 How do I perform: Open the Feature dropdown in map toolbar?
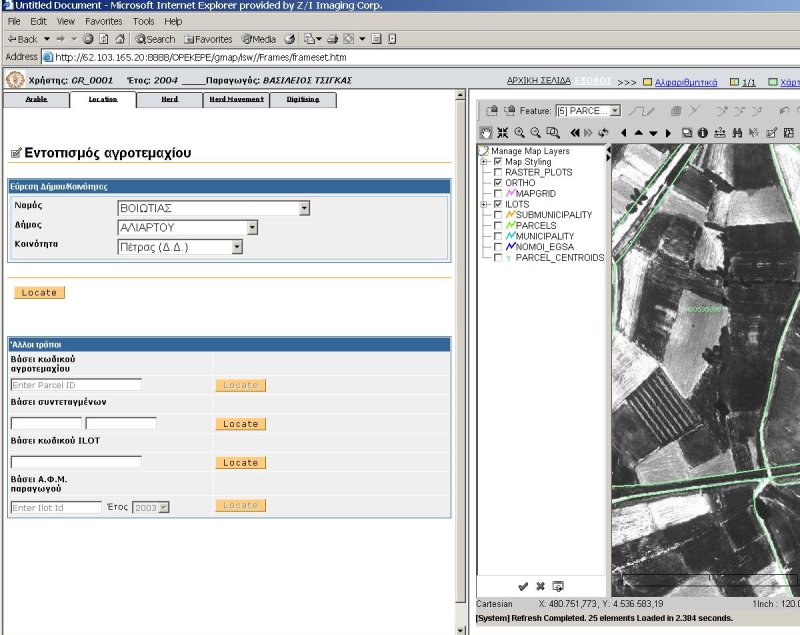615,110
